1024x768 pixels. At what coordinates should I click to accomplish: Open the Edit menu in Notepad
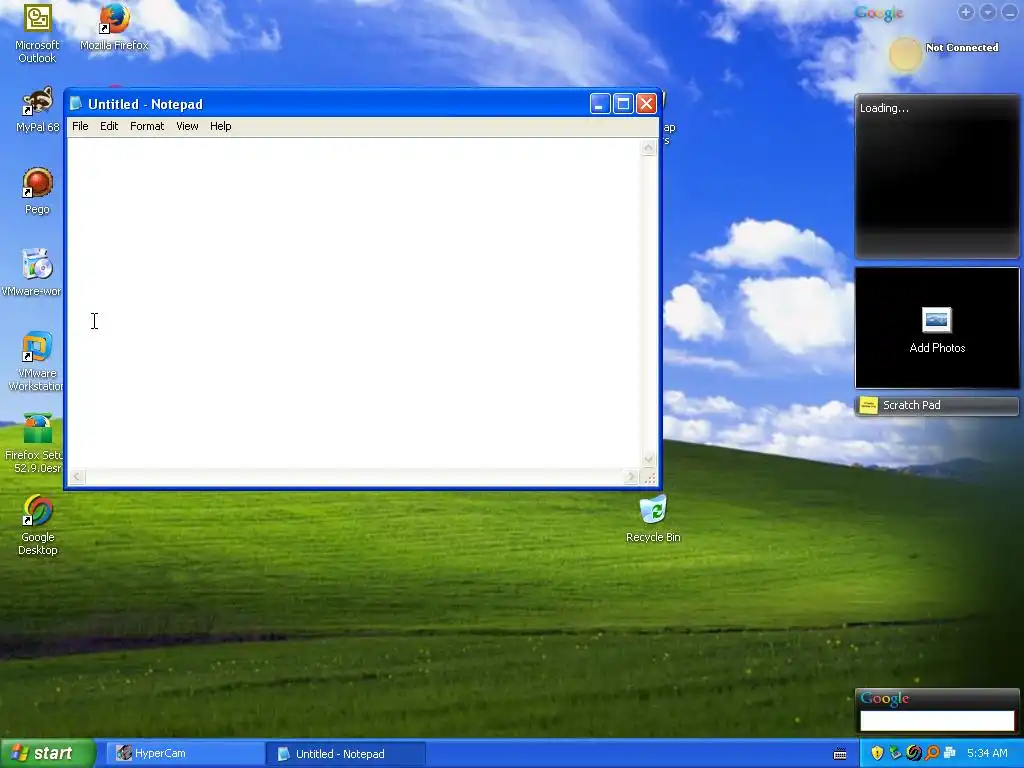coord(109,126)
